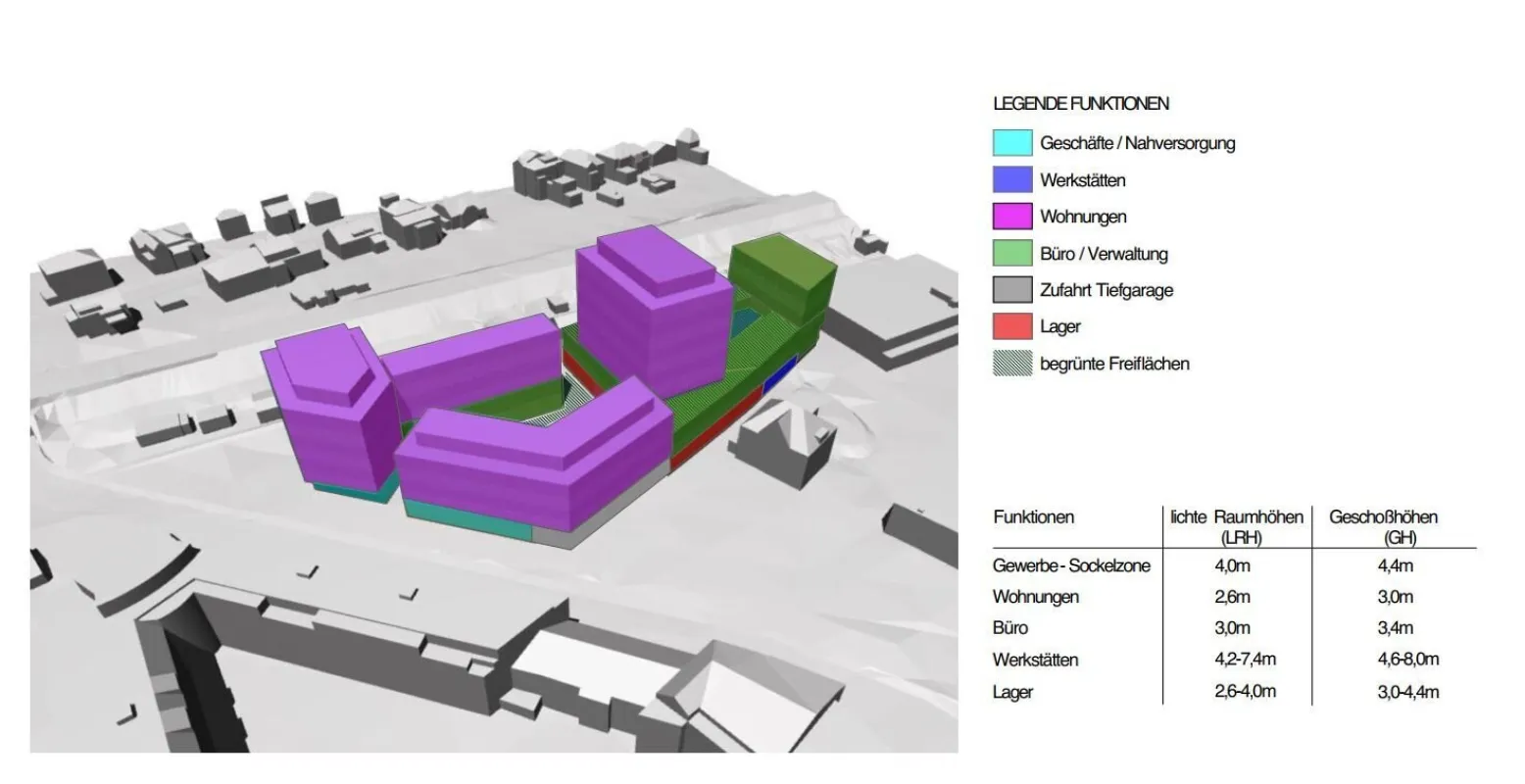
Task: Select the green Büro / Verwaltung legend symbol
Action: tap(1011, 253)
